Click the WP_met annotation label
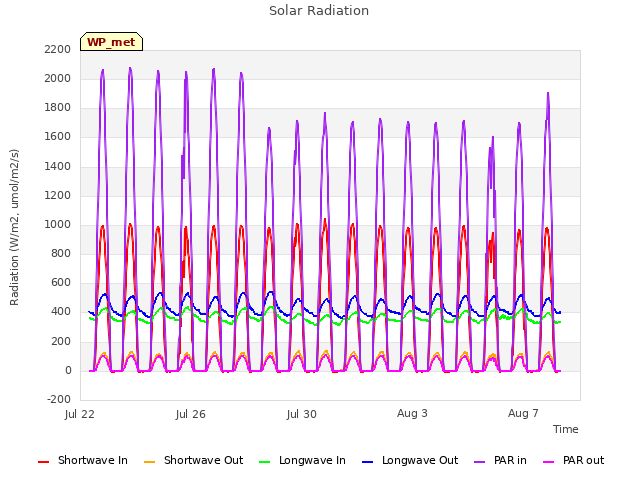The image size is (640, 480). pyautogui.click(x=111, y=42)
